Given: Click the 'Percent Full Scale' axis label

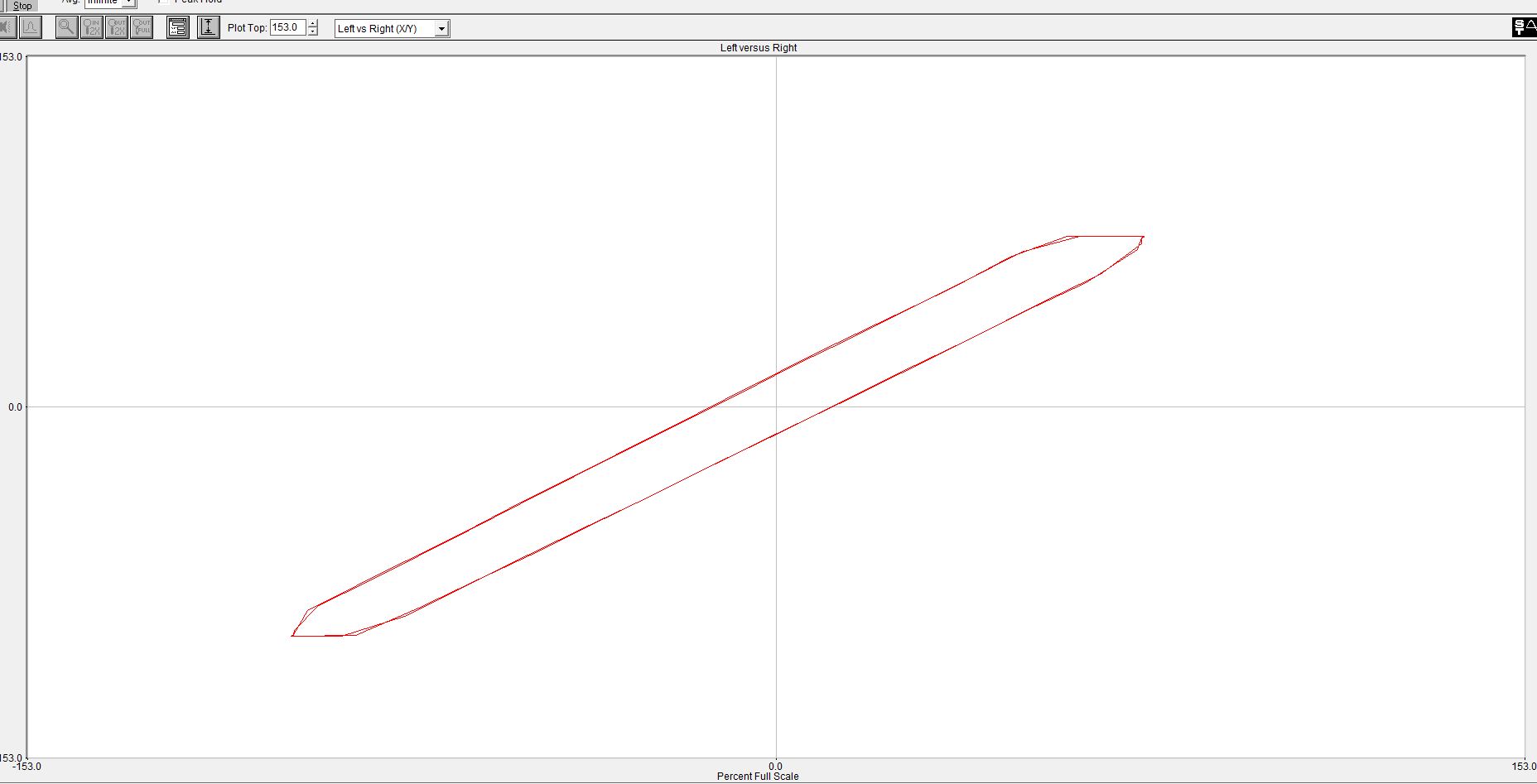Looking at the screenshot, I should [758, 777].
